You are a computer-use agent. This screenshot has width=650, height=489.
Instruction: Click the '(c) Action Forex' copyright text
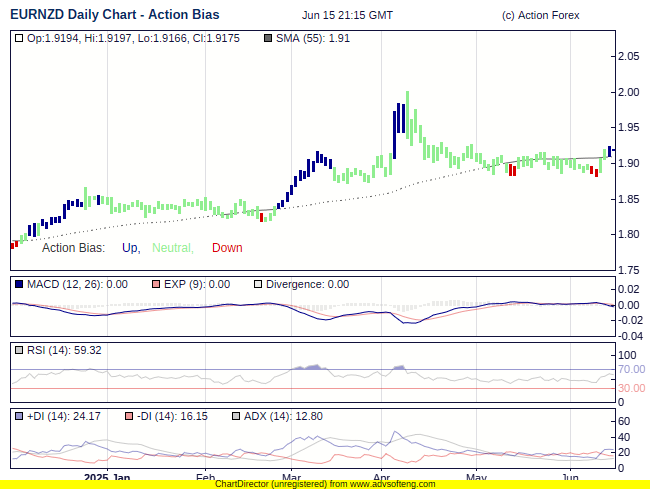[540, 15]
